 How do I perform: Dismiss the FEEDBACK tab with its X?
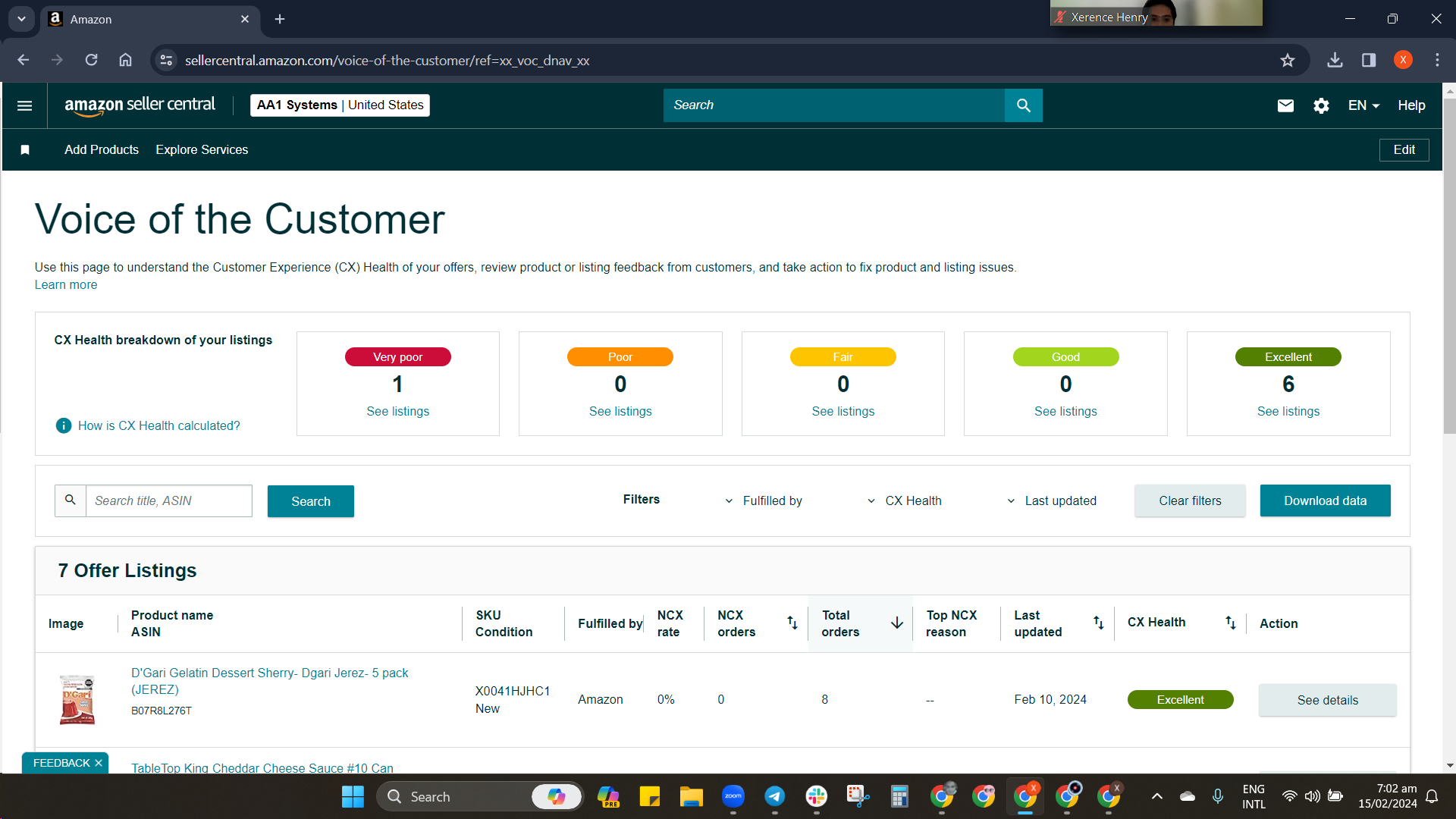pyautogui.click(x=99, y=763)
